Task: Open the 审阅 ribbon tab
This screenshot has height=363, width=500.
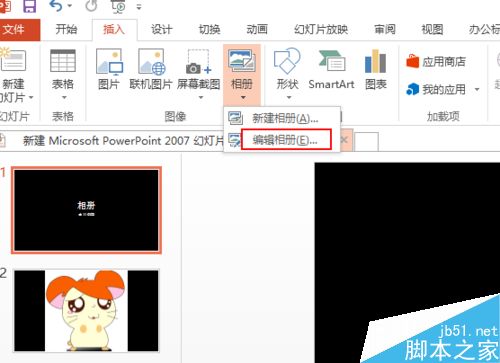Action: click(x=385, y=30)
